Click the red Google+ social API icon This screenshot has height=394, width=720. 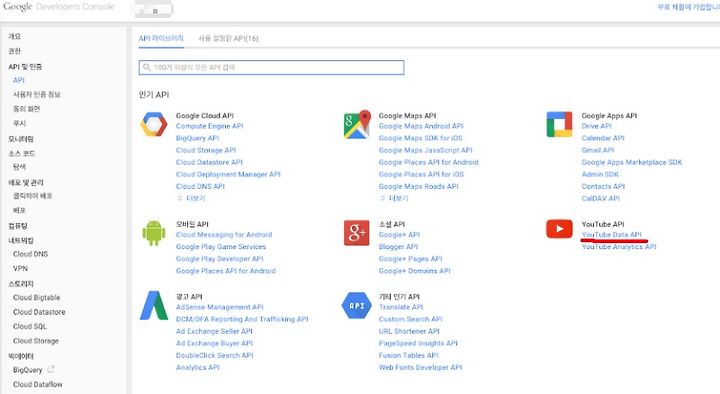(x=356, y=232)
